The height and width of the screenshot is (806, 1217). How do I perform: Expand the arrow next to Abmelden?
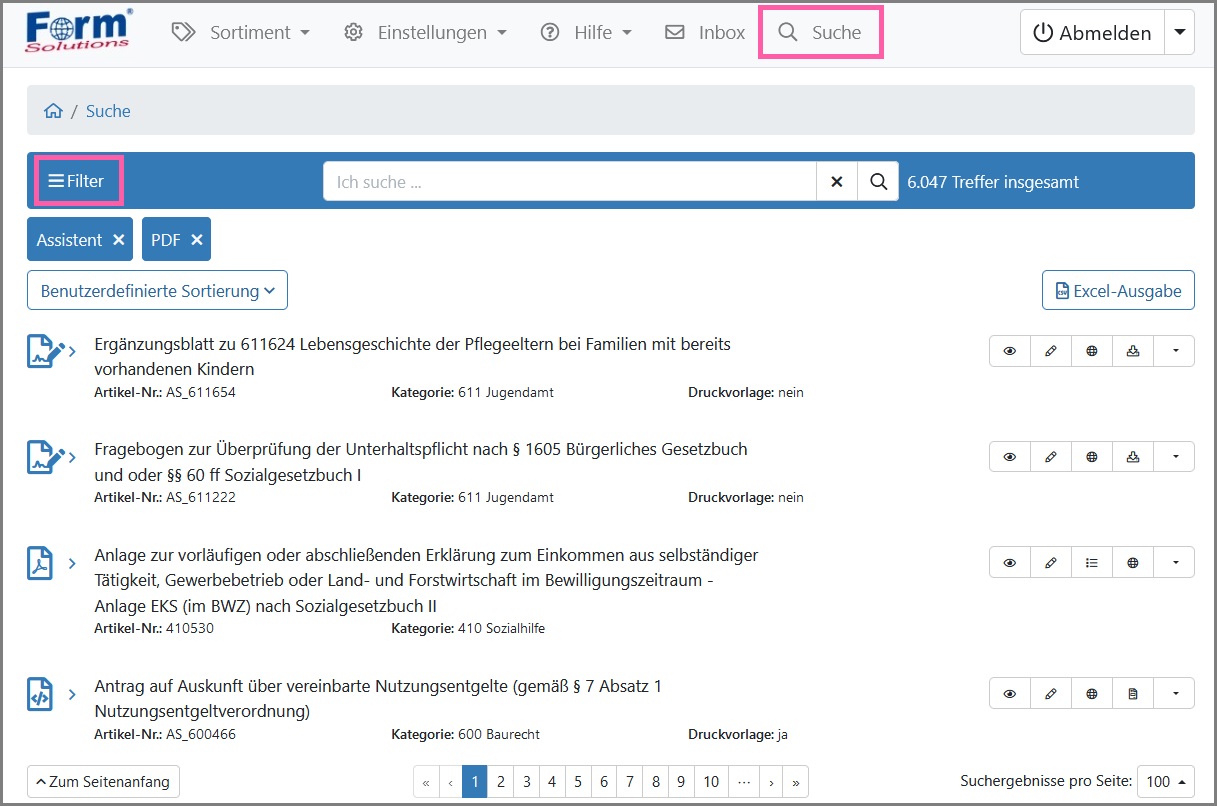click(1179, 32)
